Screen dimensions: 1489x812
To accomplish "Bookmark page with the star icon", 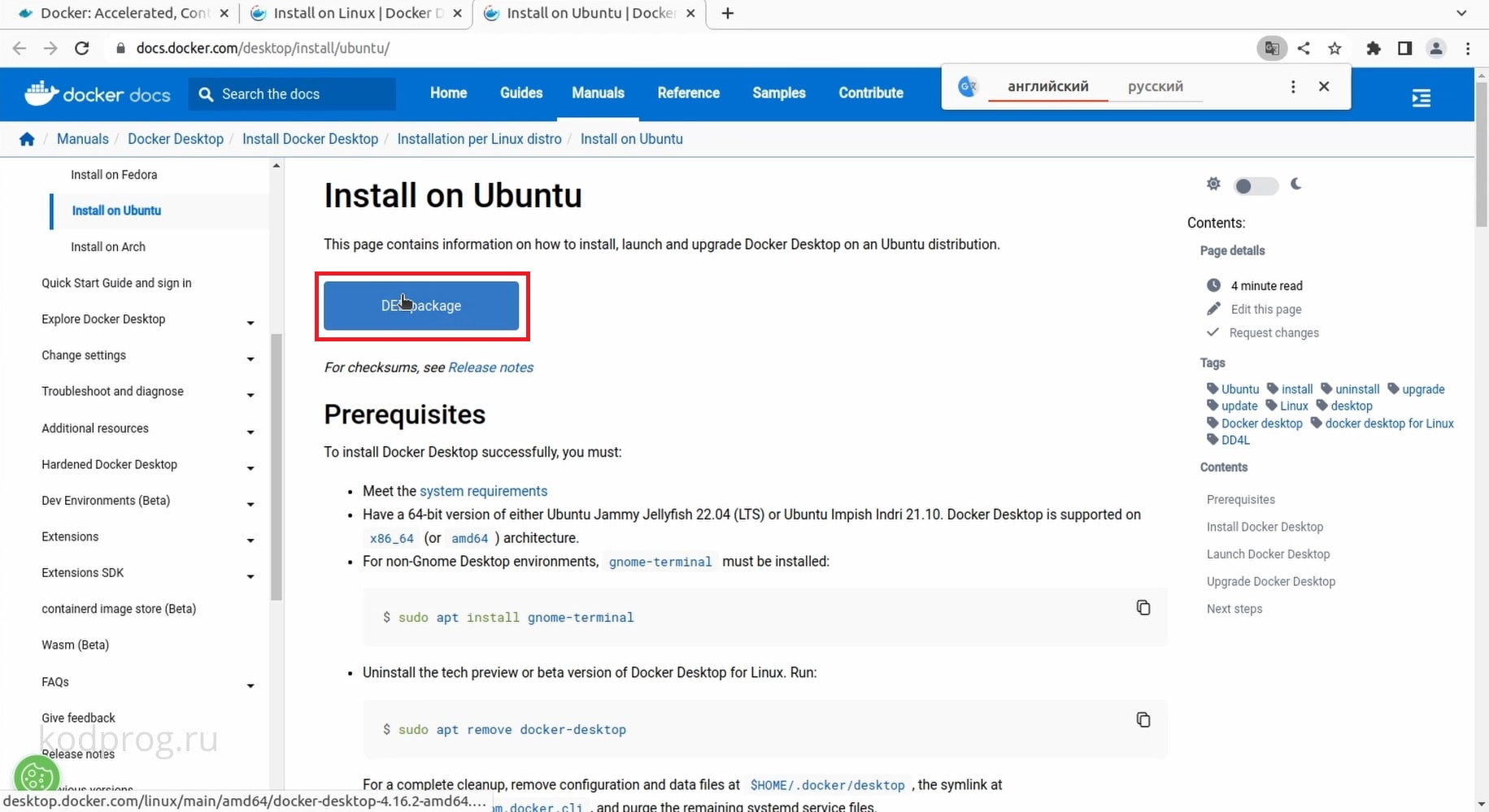I will [x=1334, y=48].
